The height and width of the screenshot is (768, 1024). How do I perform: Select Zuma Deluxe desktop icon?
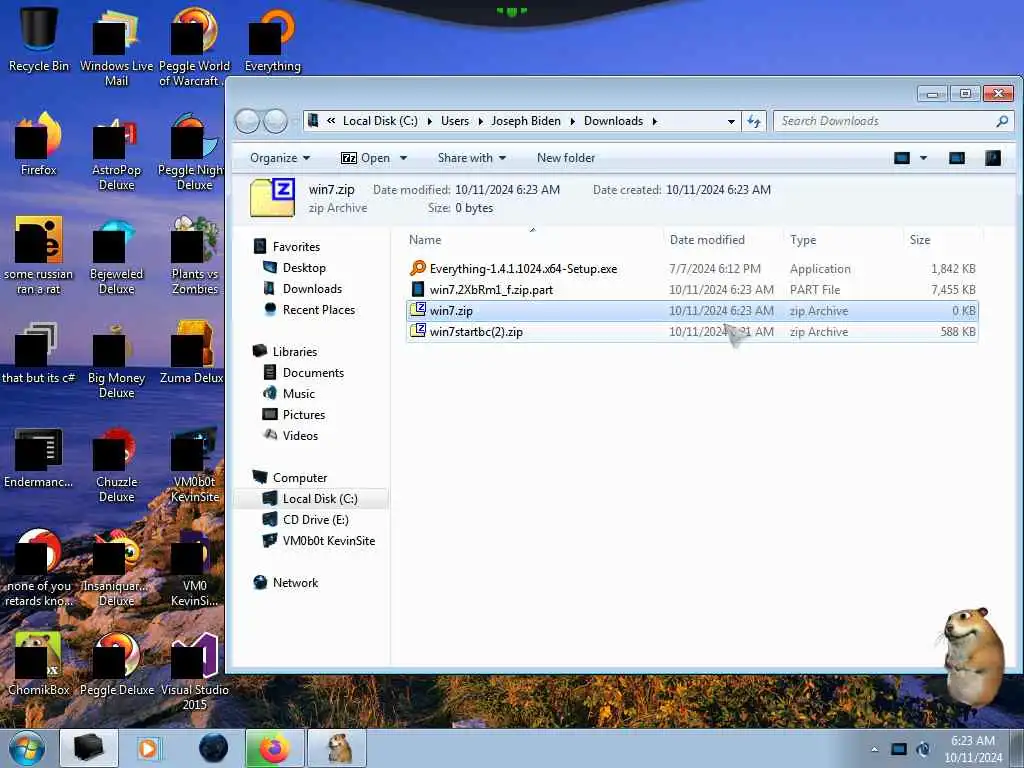pyautogui.click(x=193, y=353)
